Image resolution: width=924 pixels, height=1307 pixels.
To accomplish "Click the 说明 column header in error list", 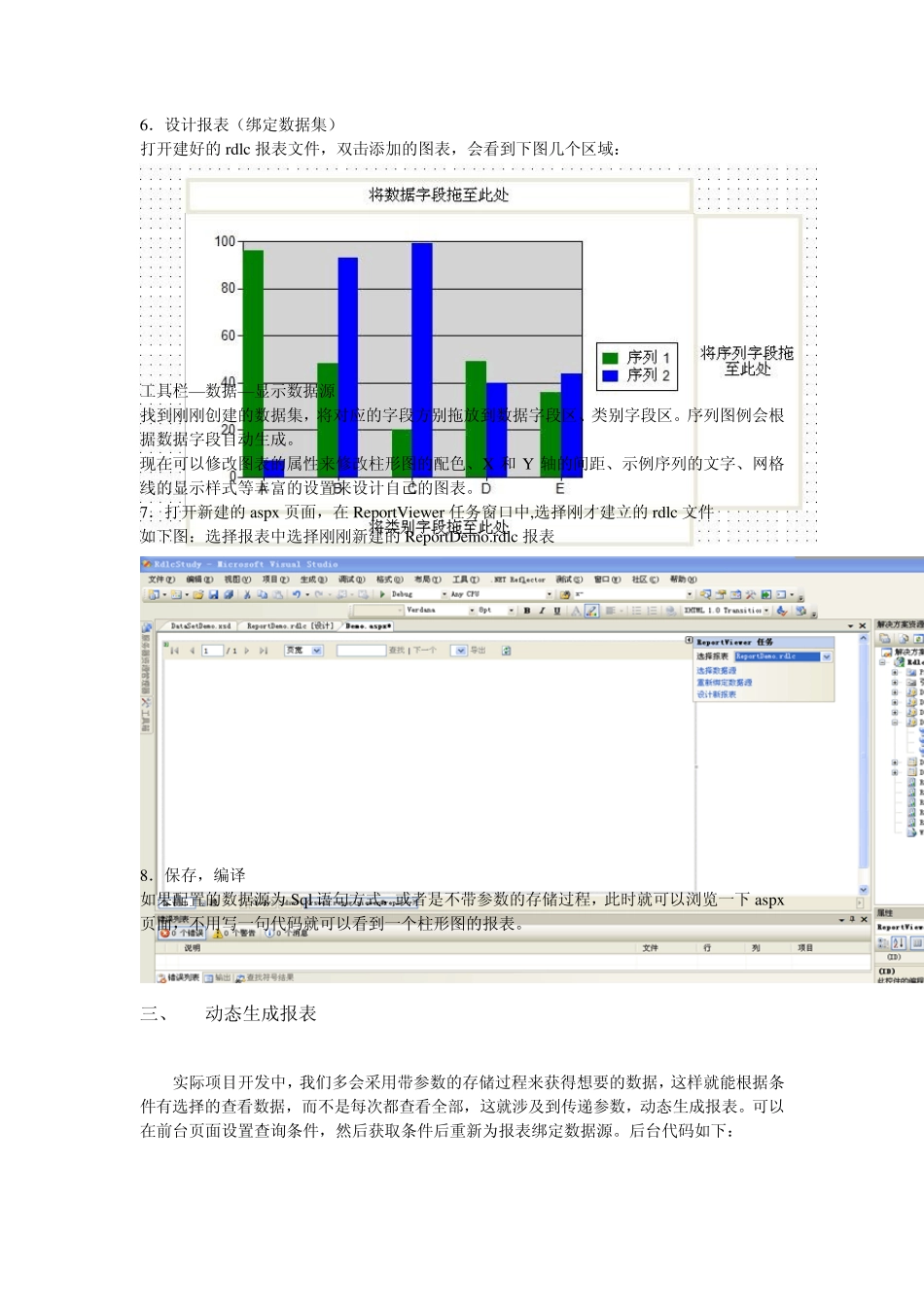I will click(x=192, y=947).
